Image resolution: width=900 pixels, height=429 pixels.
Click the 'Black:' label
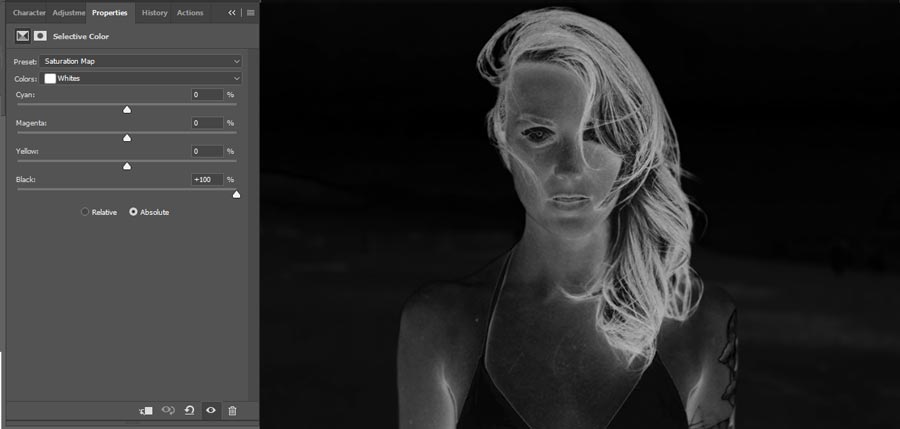click(x=25, y=180)
